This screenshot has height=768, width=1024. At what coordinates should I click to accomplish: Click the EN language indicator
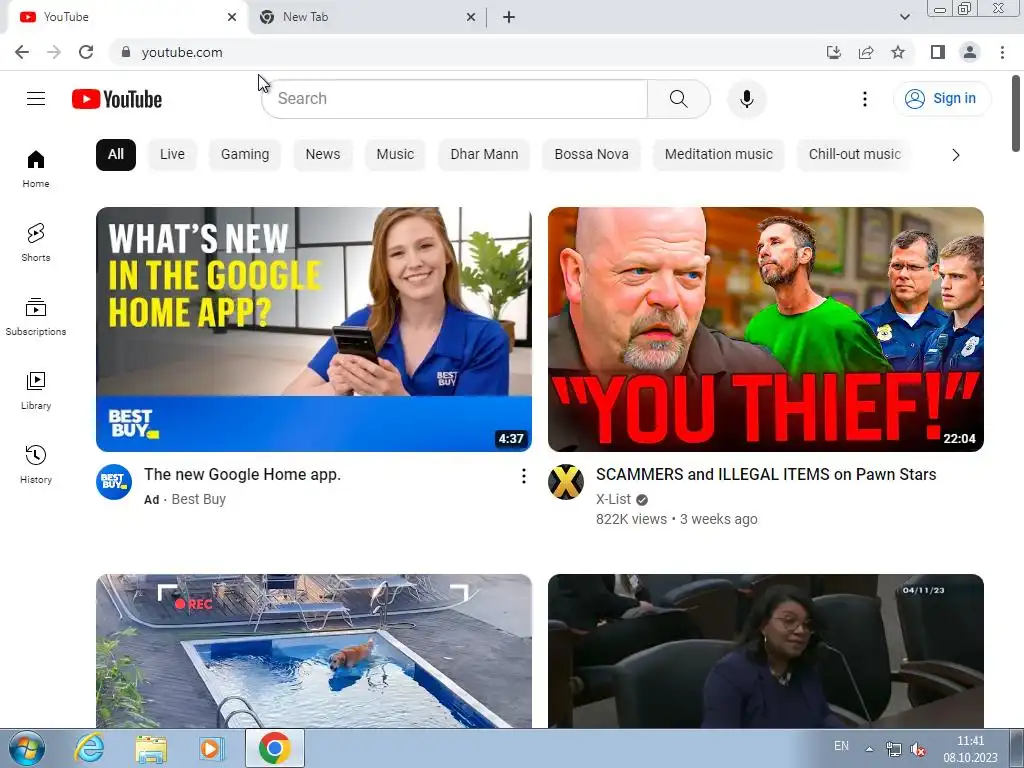click(841, 746)
